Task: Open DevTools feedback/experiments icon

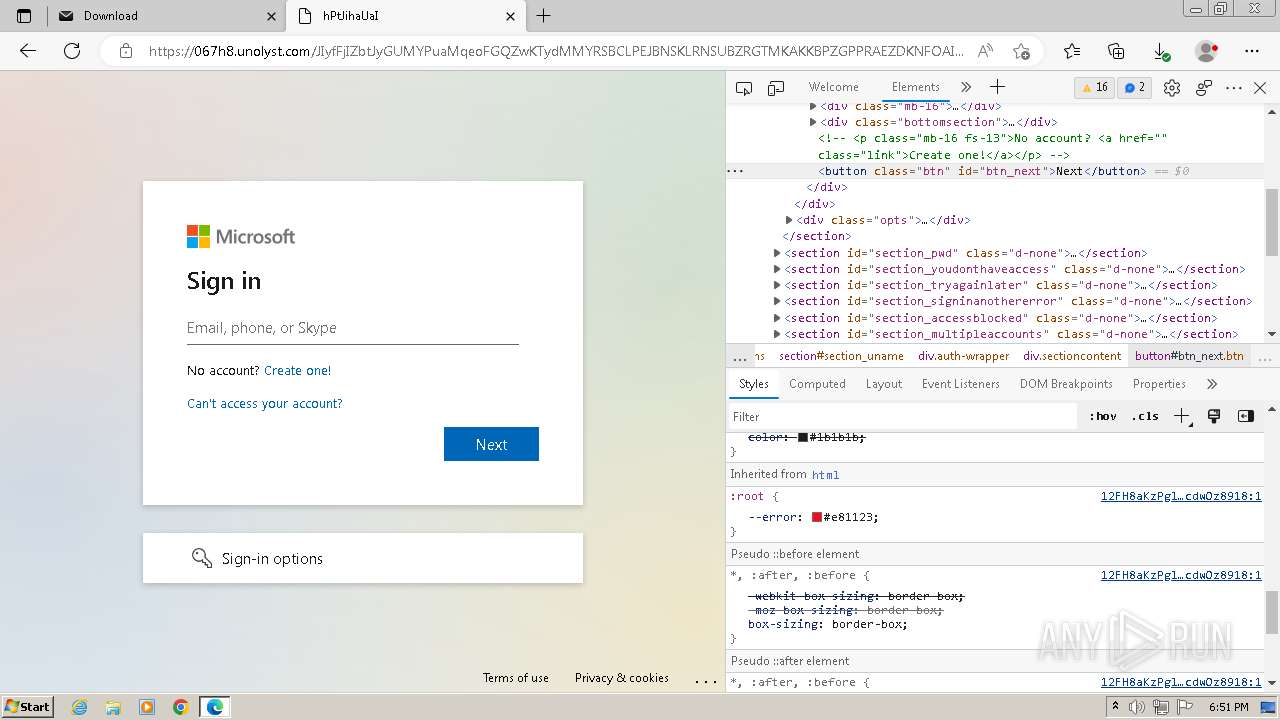Action: pyautogui.click(x=1204, y=88)
